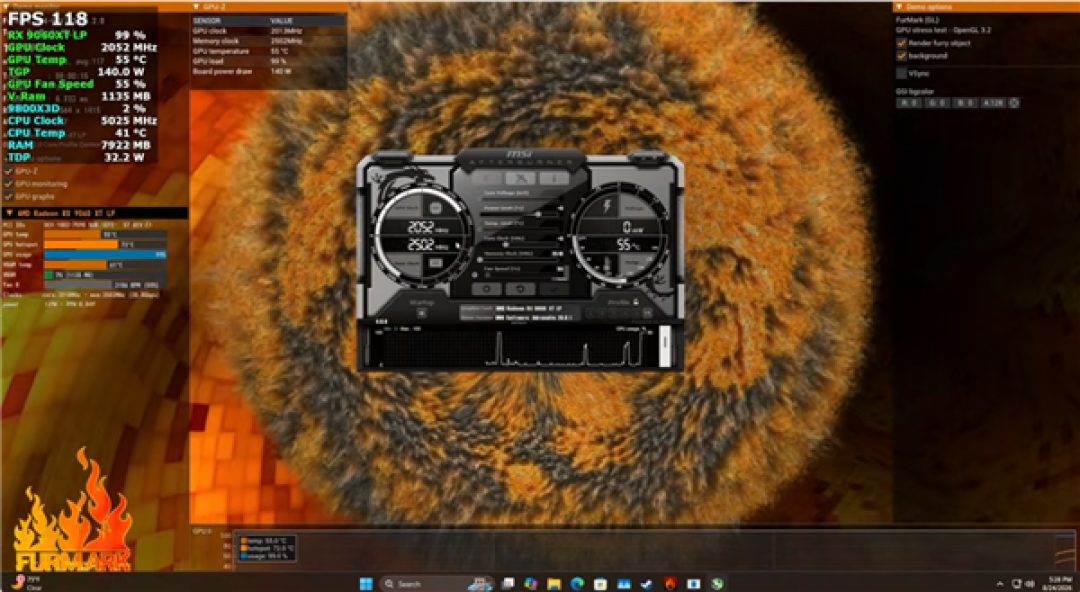
Task: Open Task View from the taskbar
Action: (508, 584)
